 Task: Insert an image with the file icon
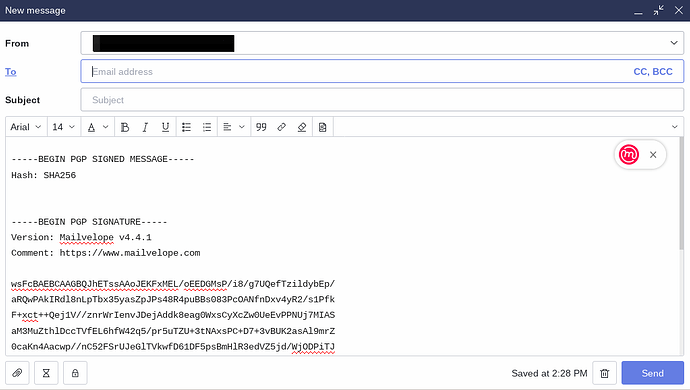[x=323, y=127]
